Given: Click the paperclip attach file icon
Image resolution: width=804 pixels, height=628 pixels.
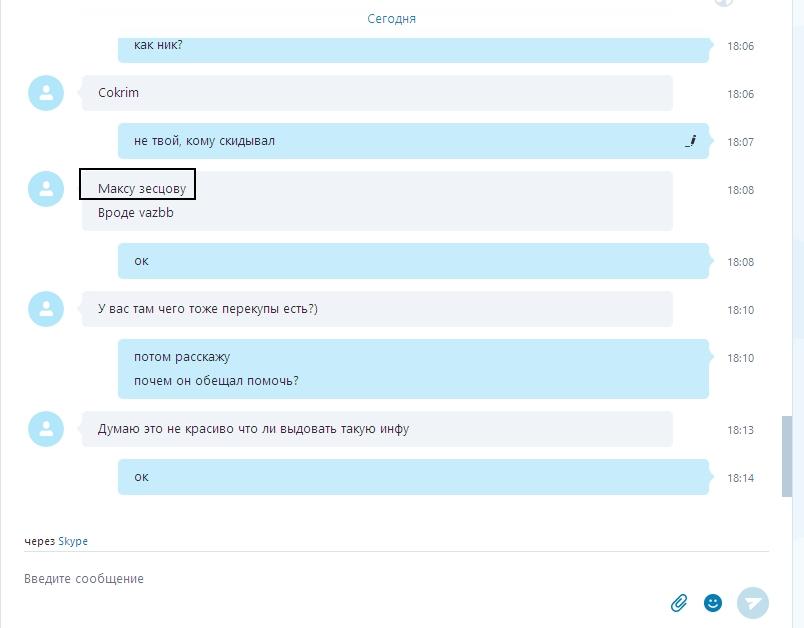Looking at the screenshot, I should coord(679,603).
